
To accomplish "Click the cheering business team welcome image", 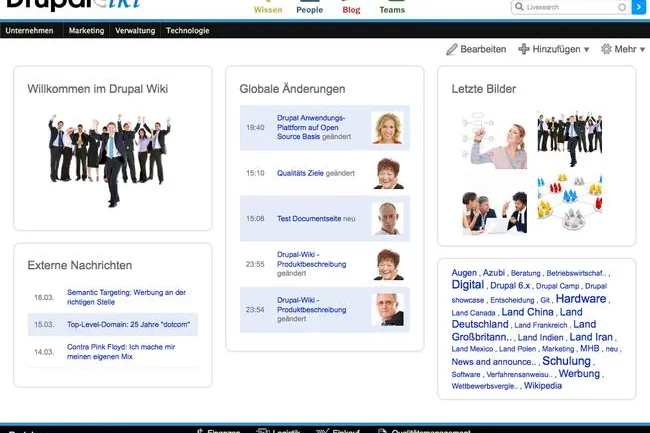I will tap(109, 161).
